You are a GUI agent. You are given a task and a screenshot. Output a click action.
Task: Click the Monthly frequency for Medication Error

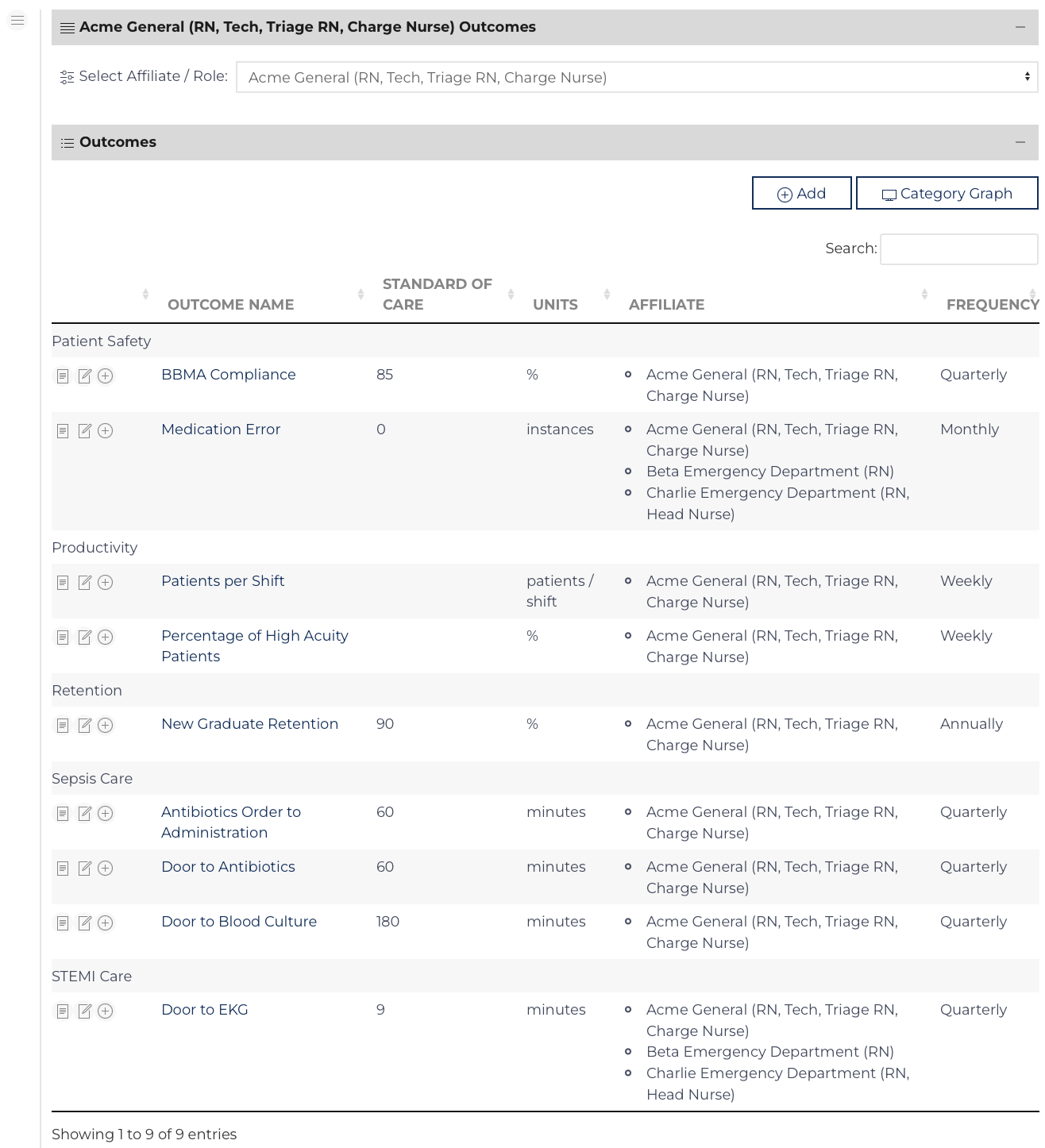coord(970,430)
